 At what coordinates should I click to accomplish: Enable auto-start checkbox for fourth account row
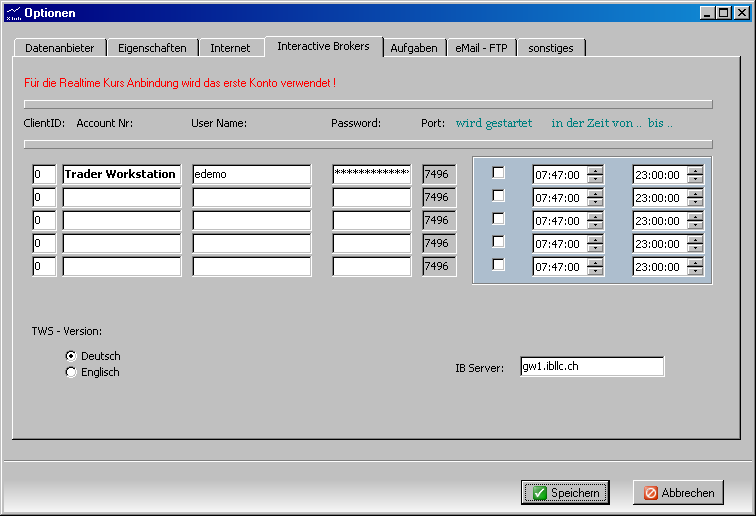[x=499, y=242]
